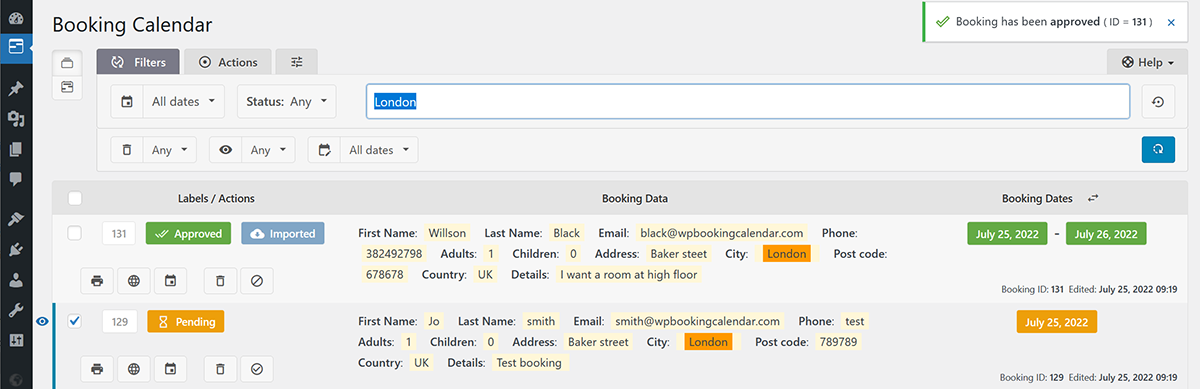
Task: Open the WordPress Dashboard sidebar icon
Action: (16, 18)
